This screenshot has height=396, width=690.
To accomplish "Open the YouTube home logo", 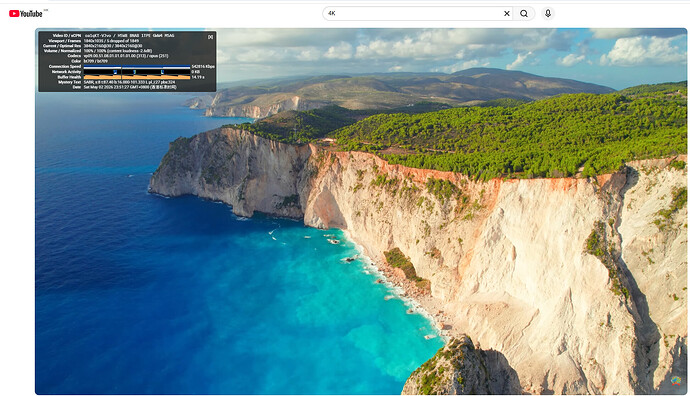I will click(x=26, y=14).
